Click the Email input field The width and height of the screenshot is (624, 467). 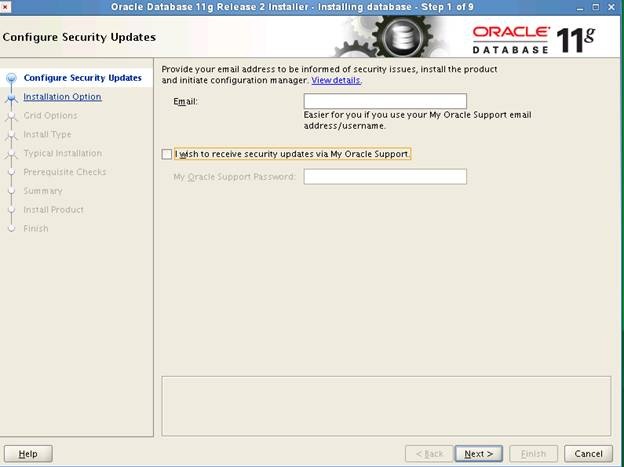pyautogui.click(x=385, y=101)
